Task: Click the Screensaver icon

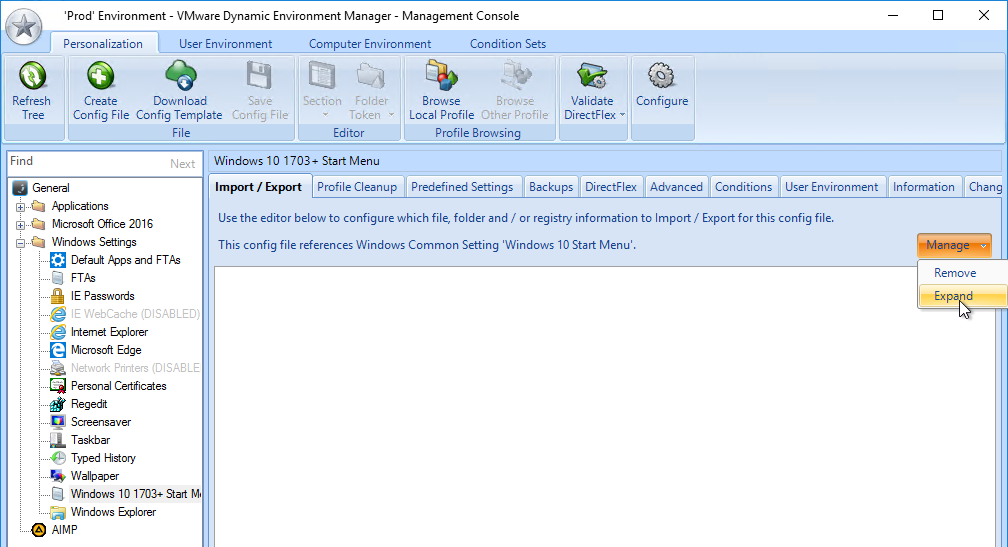Action: (x=58, y=422)
